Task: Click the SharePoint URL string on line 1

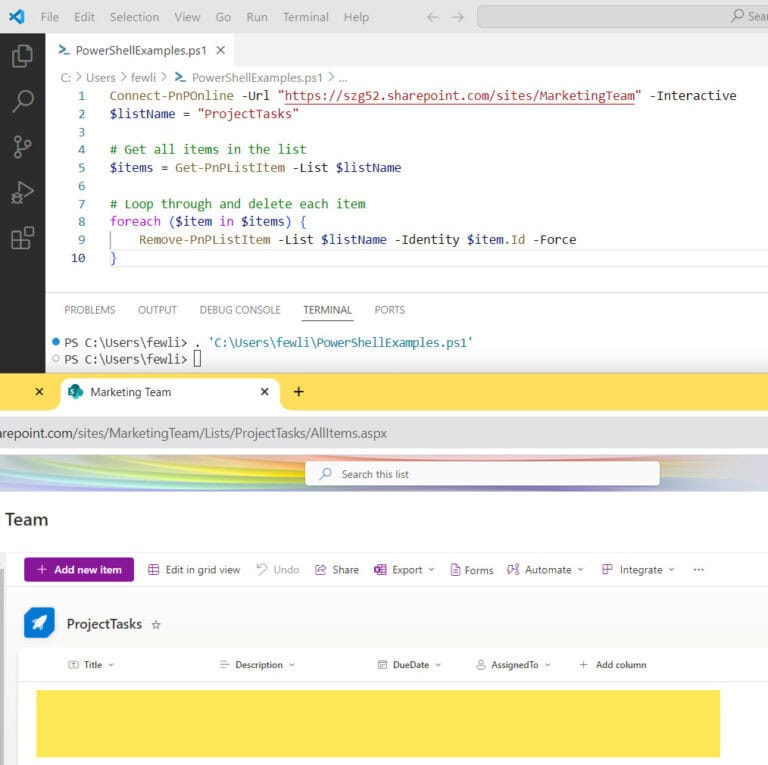Action: click(x=459, y=96)
